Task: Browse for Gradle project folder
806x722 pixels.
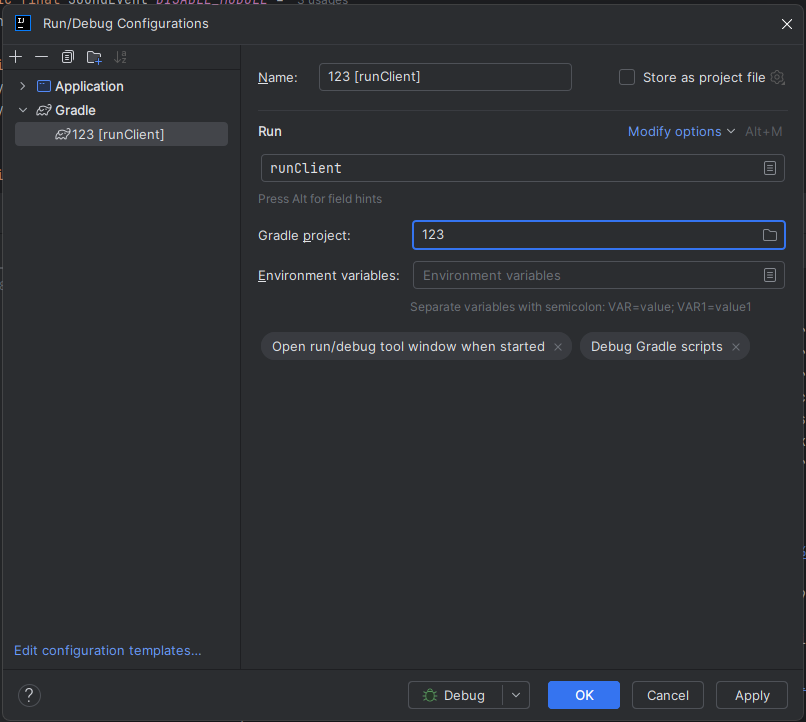Action: 770,235
